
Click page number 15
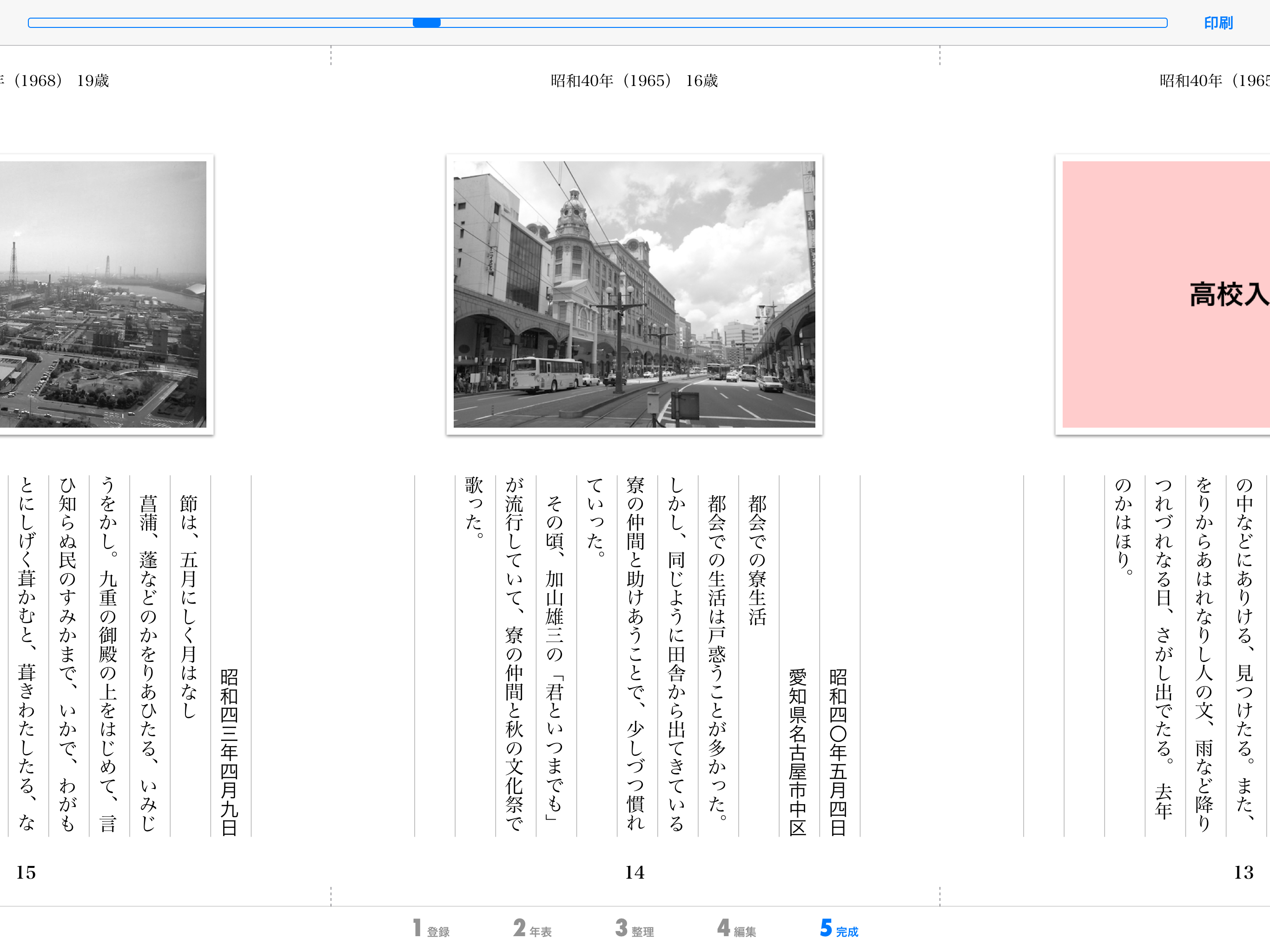[x=26, y=873]
